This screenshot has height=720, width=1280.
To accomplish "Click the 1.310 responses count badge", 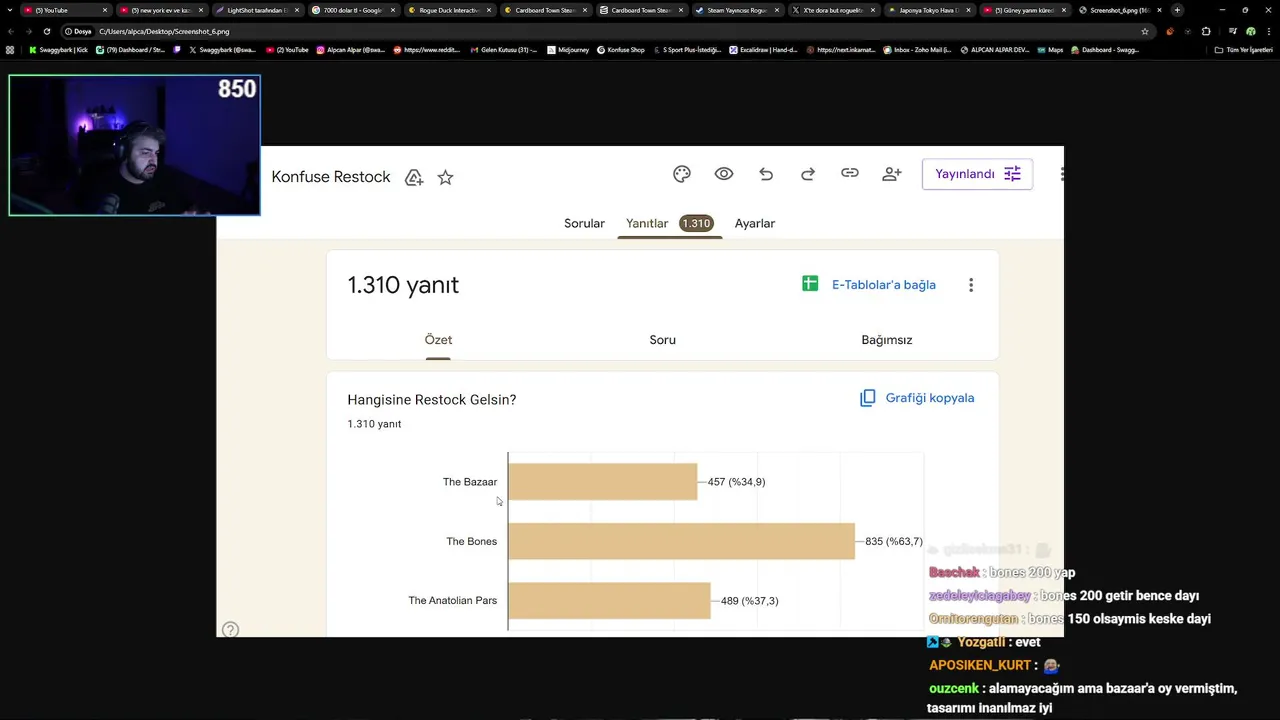I will click(696, 224).
